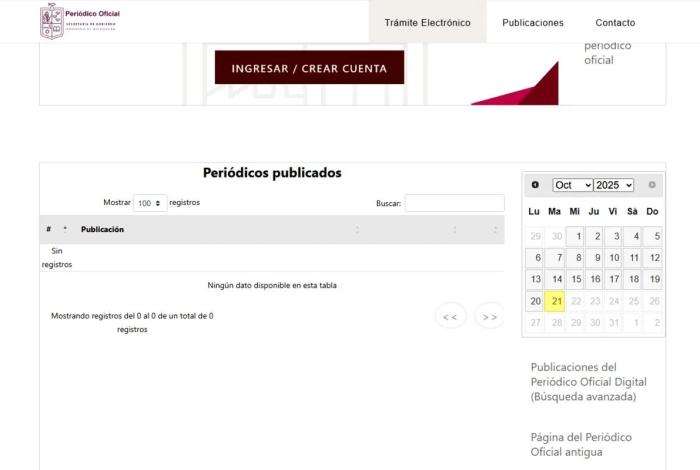Viewport: 700px width, 470px height.
Task: Open Publicaciones del Periódico Oficial Digital link
Action: point(588,382)
